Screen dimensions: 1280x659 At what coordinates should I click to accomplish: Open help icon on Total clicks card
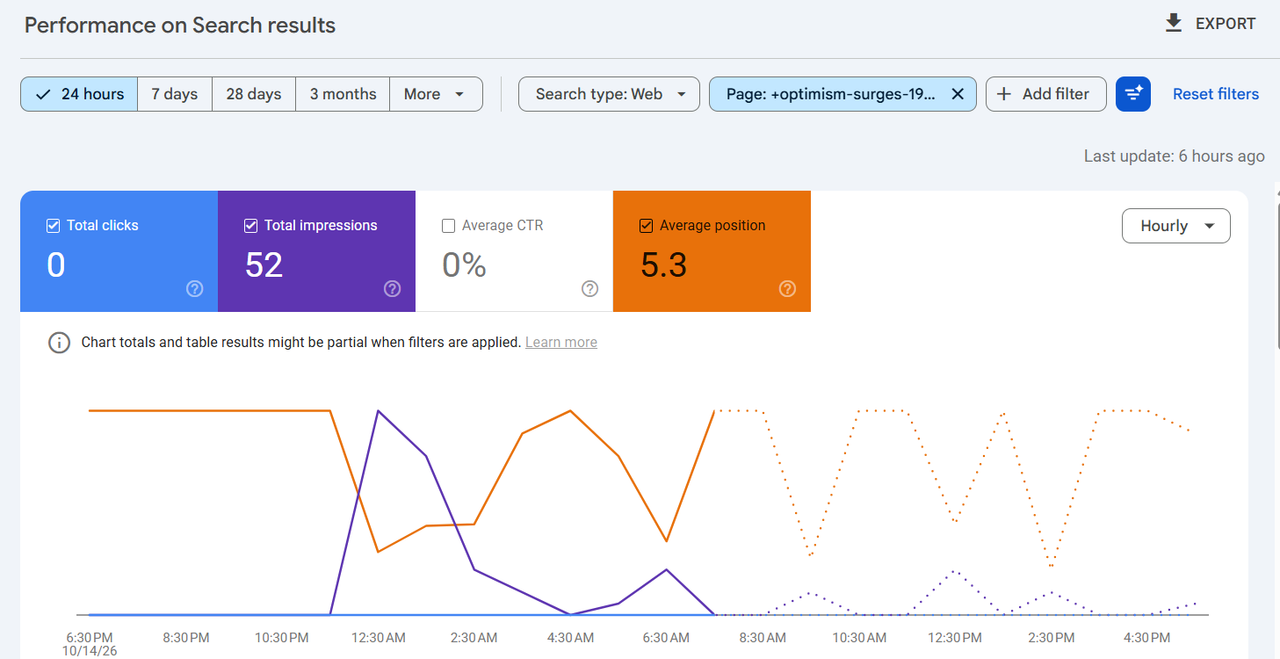[x=195, y=289]
